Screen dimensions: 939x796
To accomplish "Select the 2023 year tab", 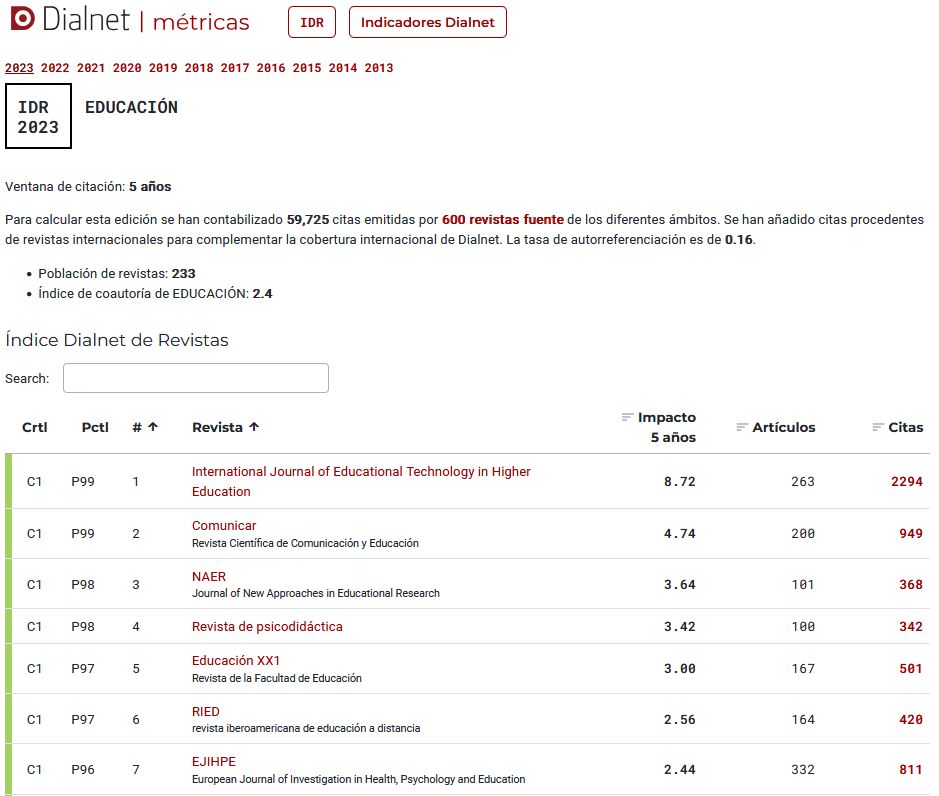I will point(19,68).
